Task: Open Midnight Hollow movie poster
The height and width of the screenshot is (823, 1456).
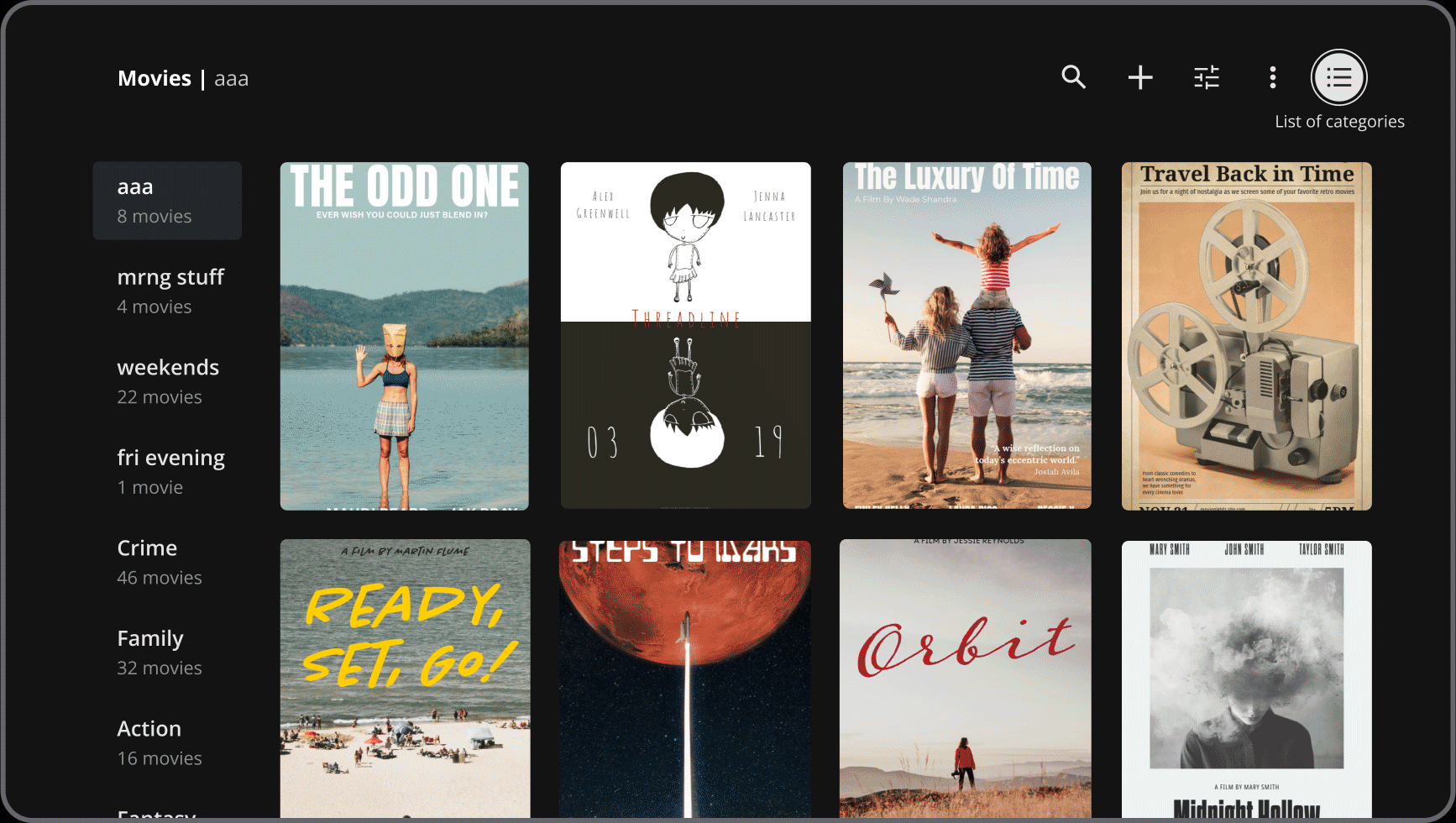Action: pyautogui.click(x=1247, y=679)
